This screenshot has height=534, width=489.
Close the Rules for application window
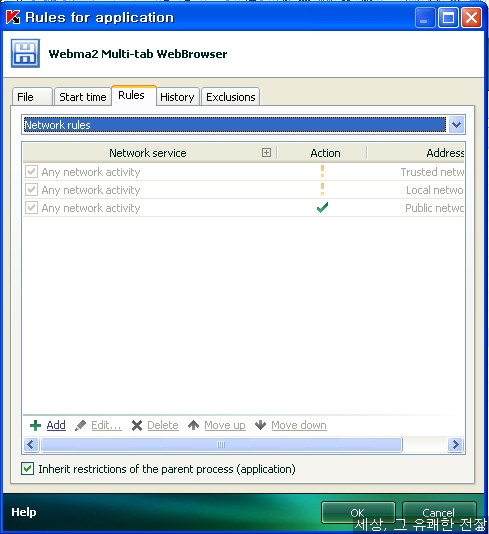(471, 17)
